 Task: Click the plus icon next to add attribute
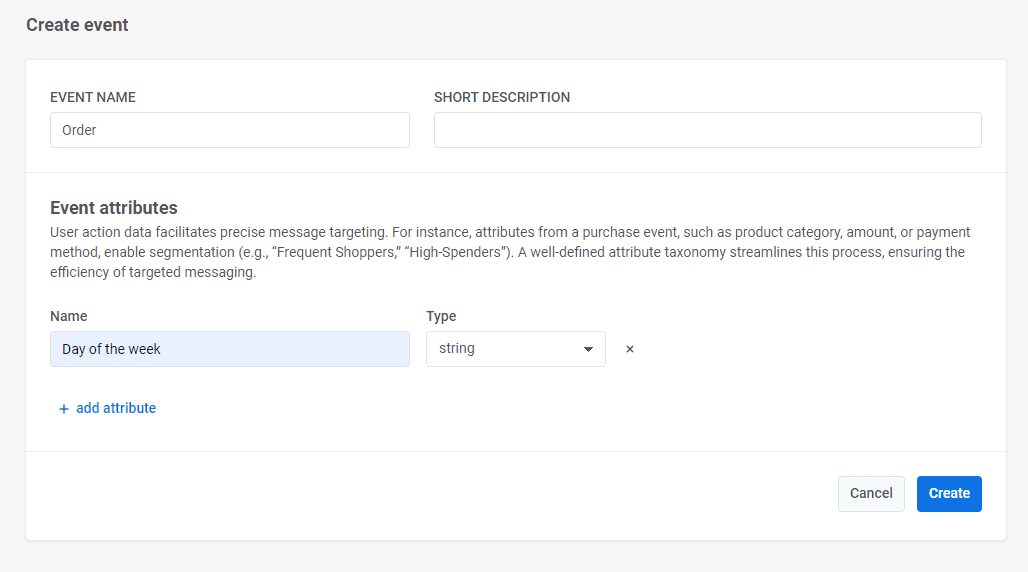(x=64, y=409)
